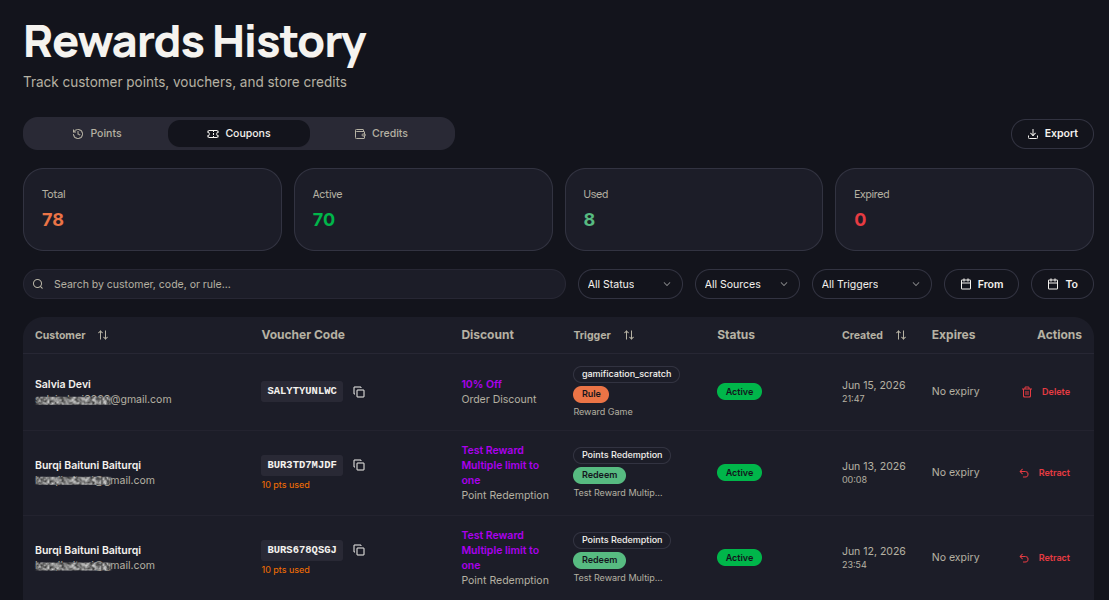Pick the From date filter

pyautogui.click(x=982, y=284)
